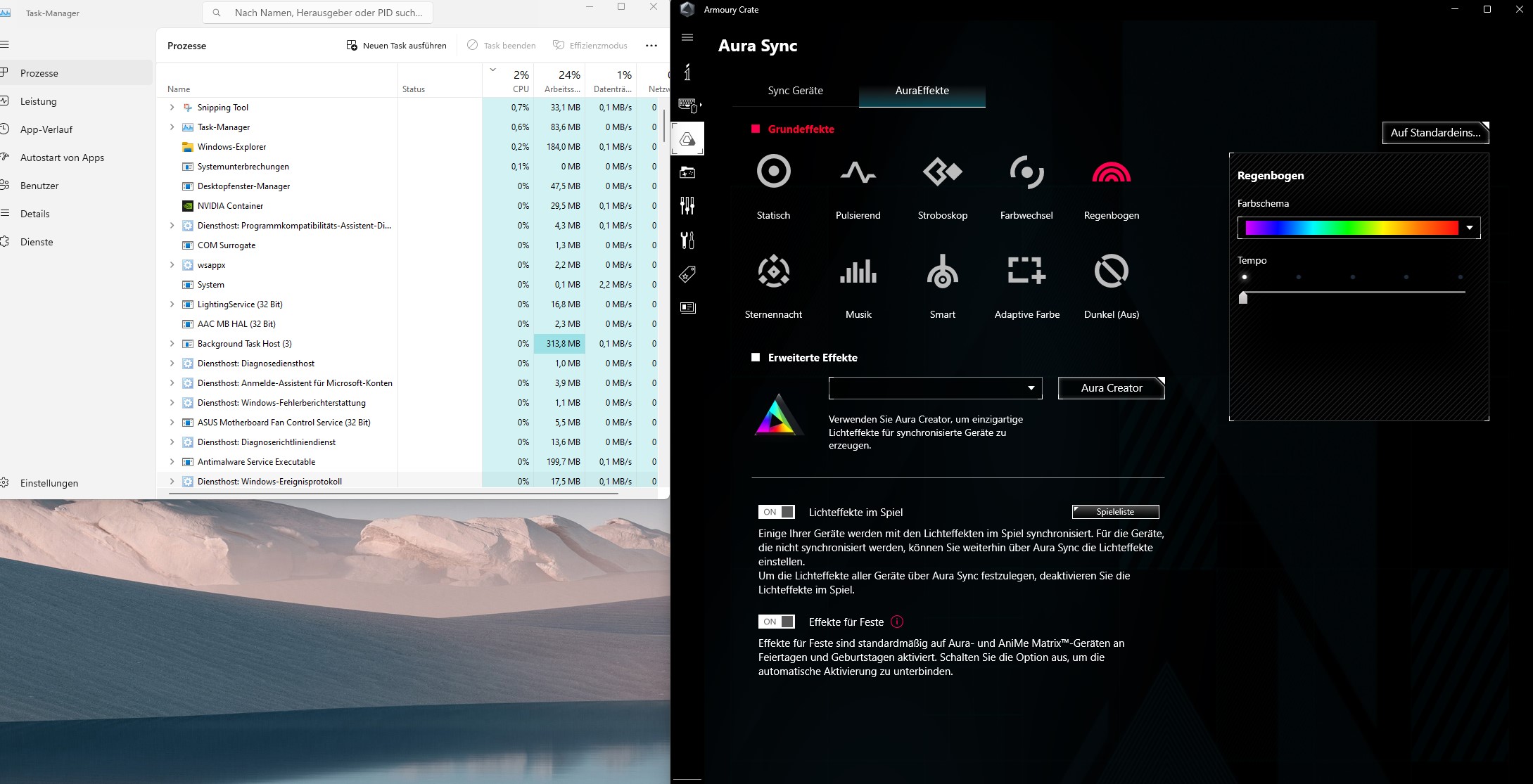Image resolution: width=1533 pixels, height=784 pixels.
Task: Turn lights off with Dunkel (Aus) icon
Action: pyautogui.click(x=1111, y=271)
